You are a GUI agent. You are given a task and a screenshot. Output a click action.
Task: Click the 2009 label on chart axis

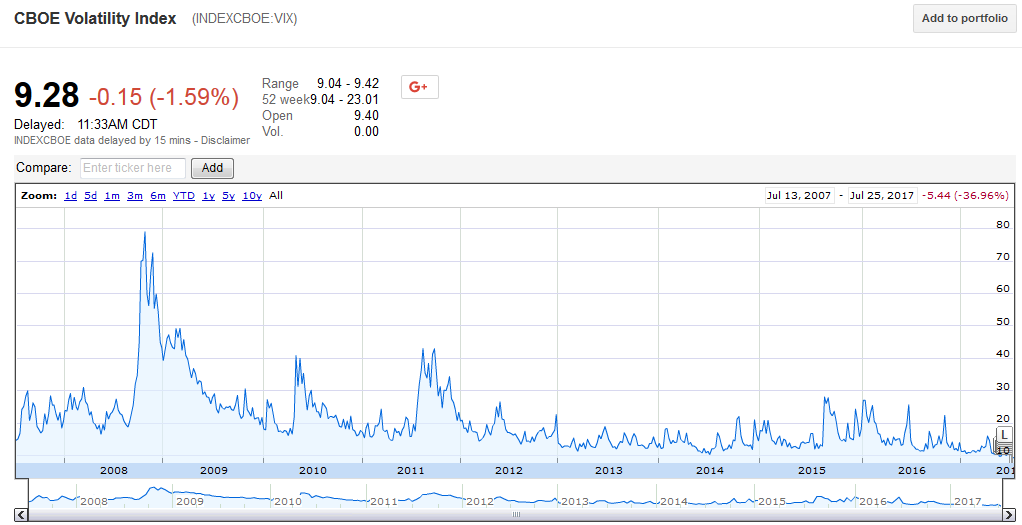(214, 470)
